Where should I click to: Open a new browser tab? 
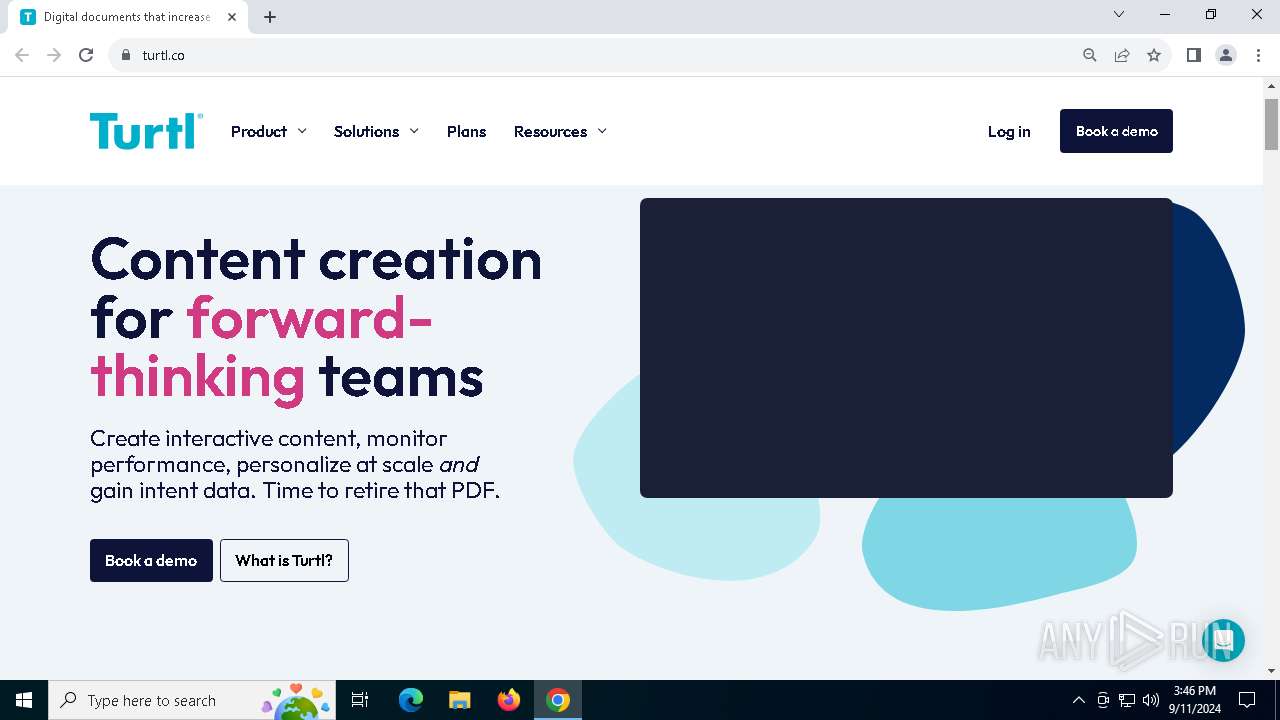pos(270,17)
